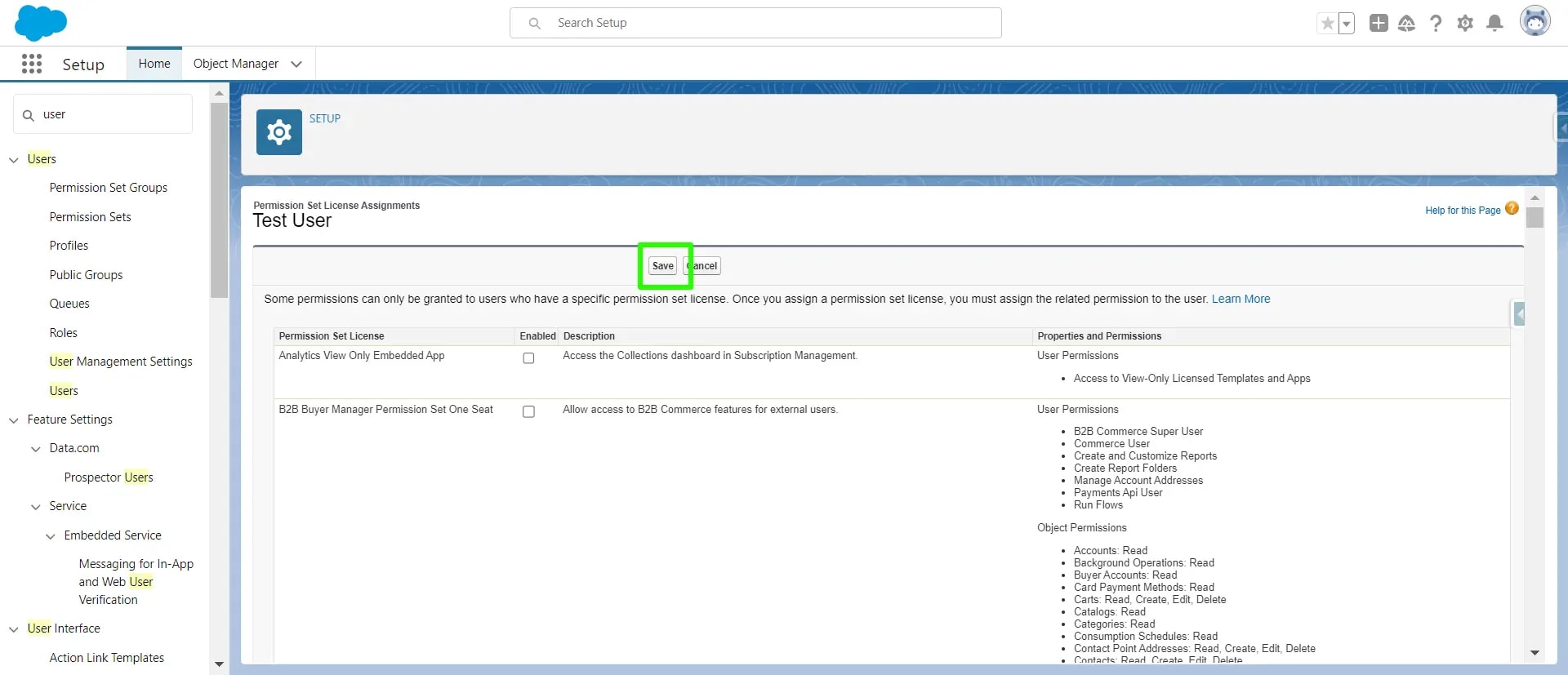Enable Analytics View Only Embedded App license
The image size is (1568, 675).
click(x=528, y=358)
